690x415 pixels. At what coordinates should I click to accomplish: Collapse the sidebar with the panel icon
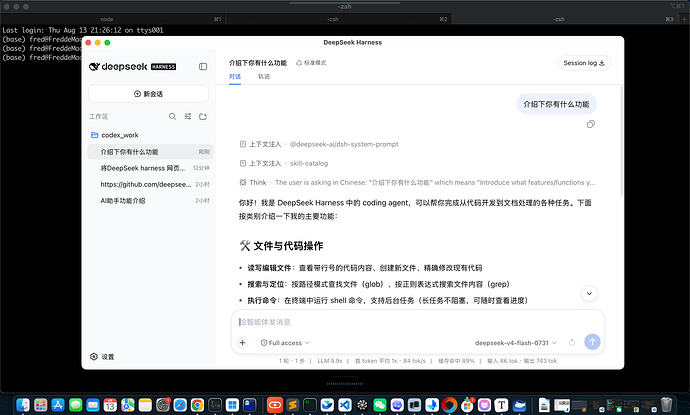203,66
